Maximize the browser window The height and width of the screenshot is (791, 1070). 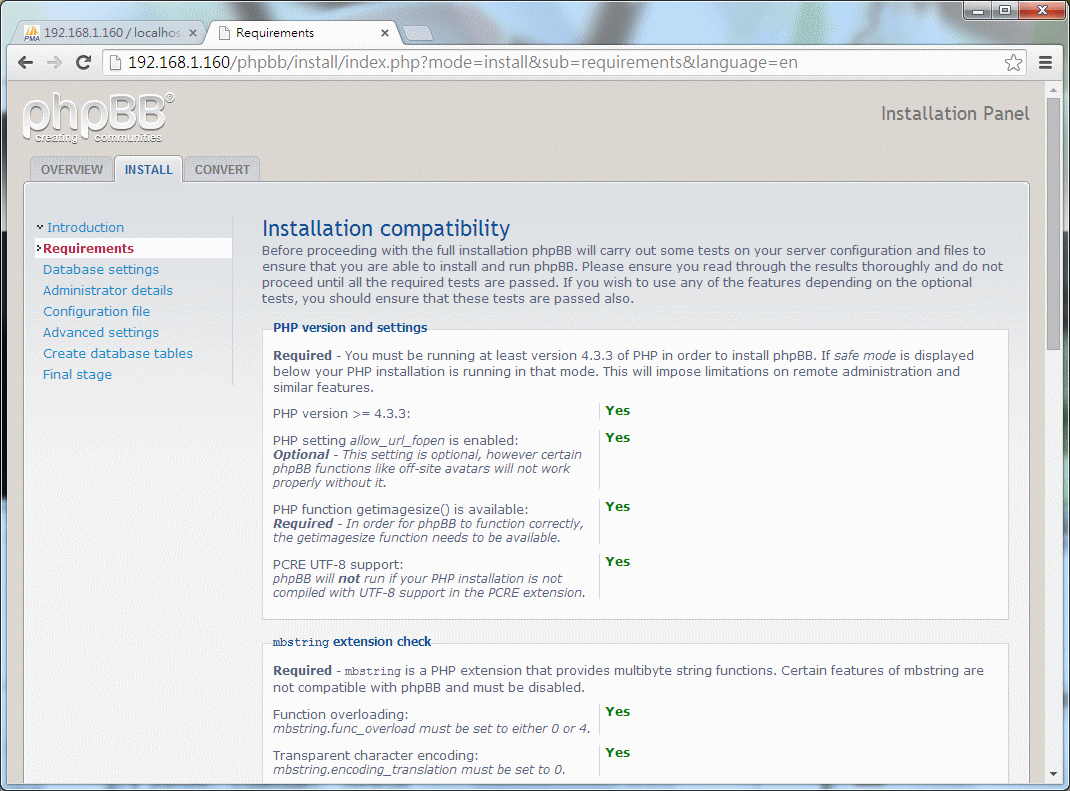point(1005,10)
